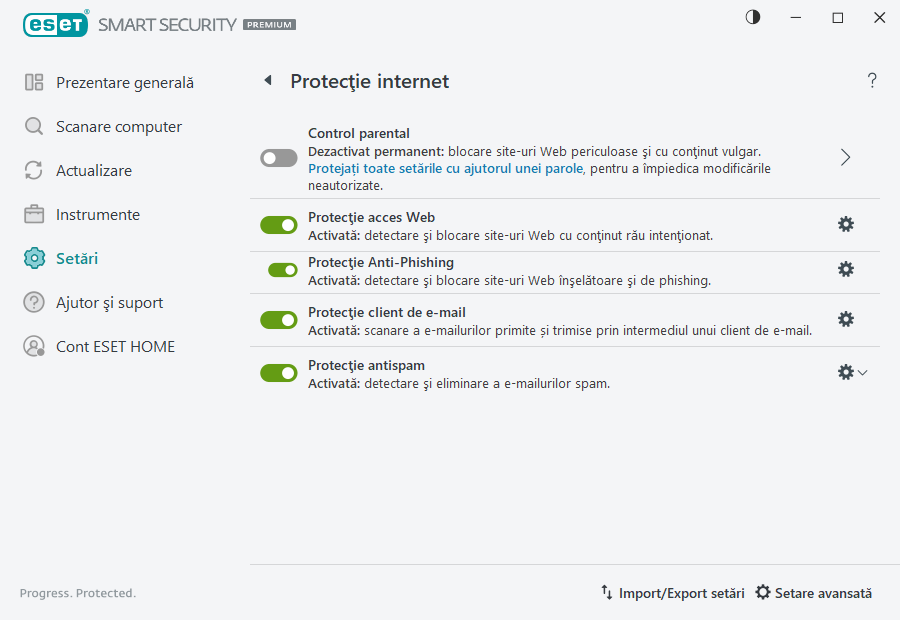Open settings gear for Protecţie client de e-mail

(x=846, y=319)
